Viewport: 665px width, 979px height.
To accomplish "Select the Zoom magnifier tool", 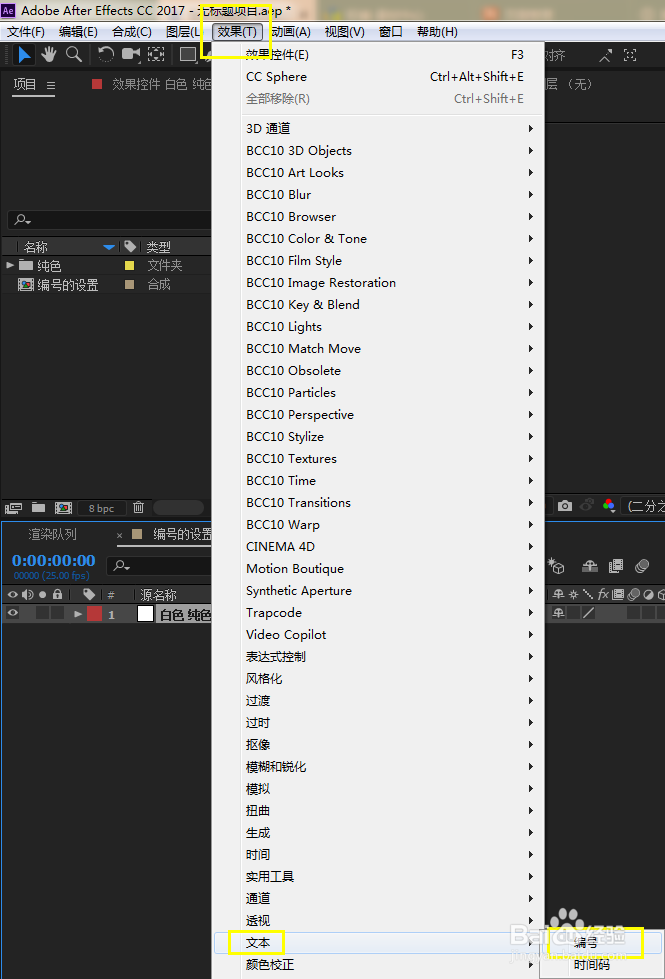I will [x=74, y=55].
